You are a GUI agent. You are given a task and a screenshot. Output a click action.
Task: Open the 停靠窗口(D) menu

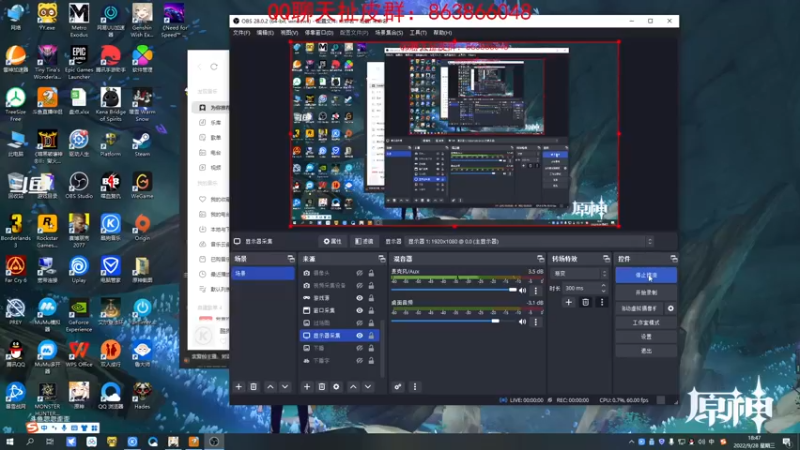[x=319, y=33]
